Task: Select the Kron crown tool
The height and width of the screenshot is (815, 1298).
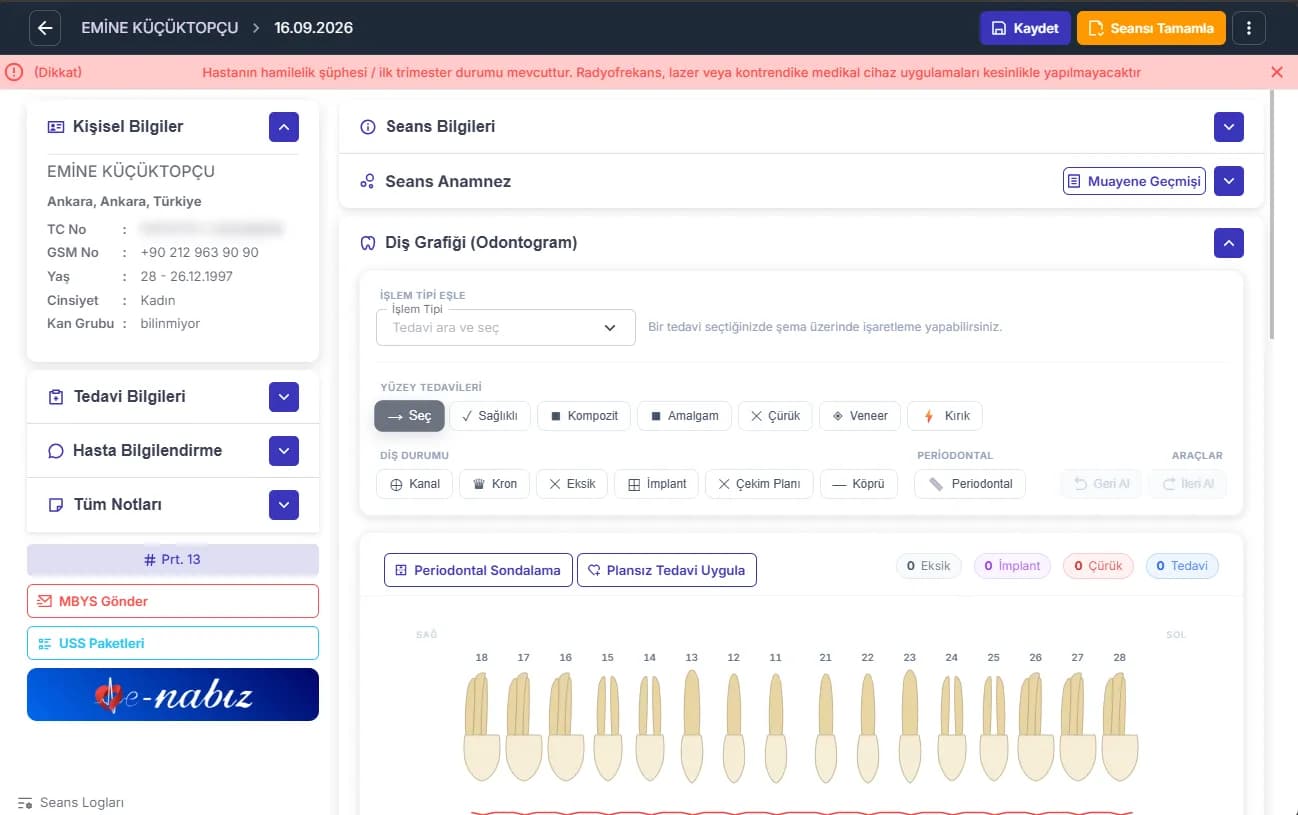Action: pos(494,484)
